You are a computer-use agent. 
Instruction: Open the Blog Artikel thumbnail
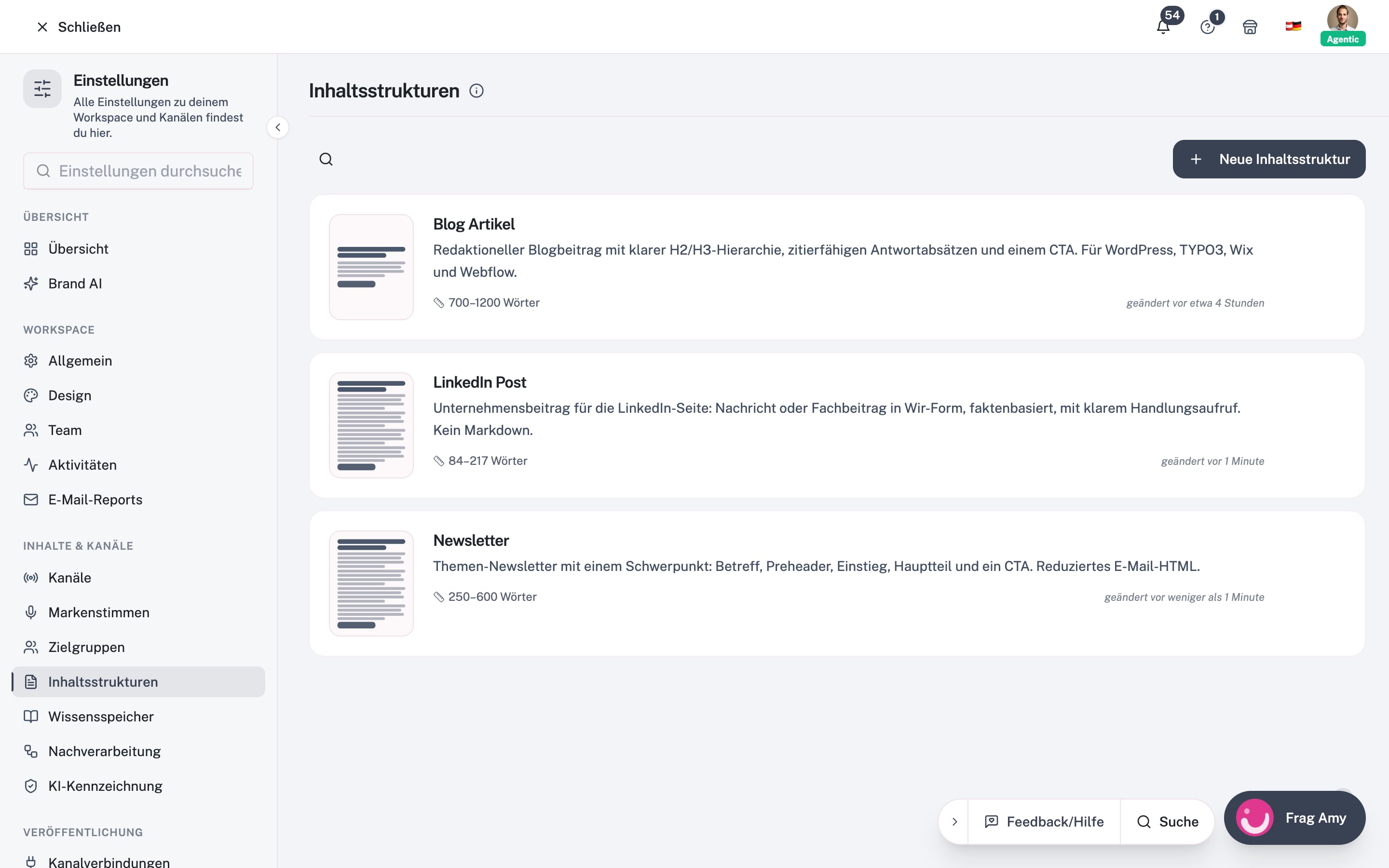point(371,267)
